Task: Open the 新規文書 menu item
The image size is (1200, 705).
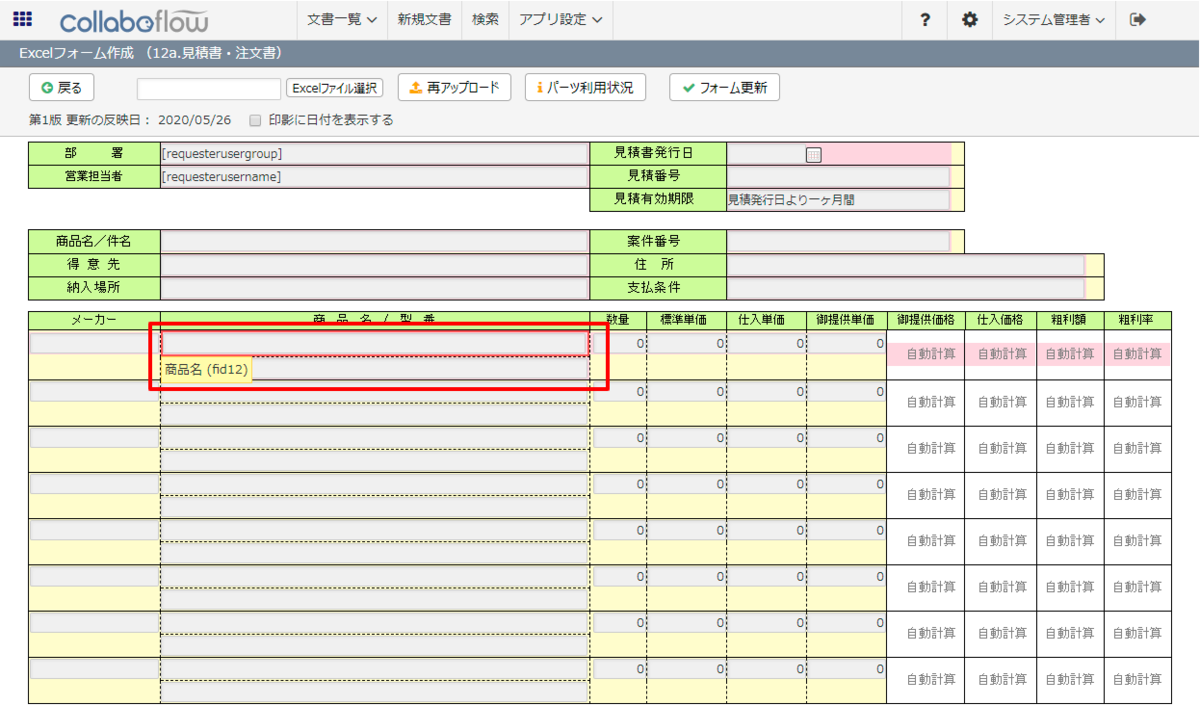Action: [424, 19]
